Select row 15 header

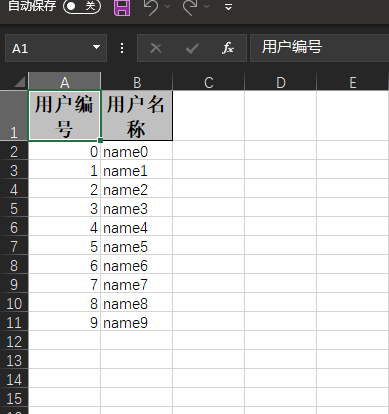[14, 397]
